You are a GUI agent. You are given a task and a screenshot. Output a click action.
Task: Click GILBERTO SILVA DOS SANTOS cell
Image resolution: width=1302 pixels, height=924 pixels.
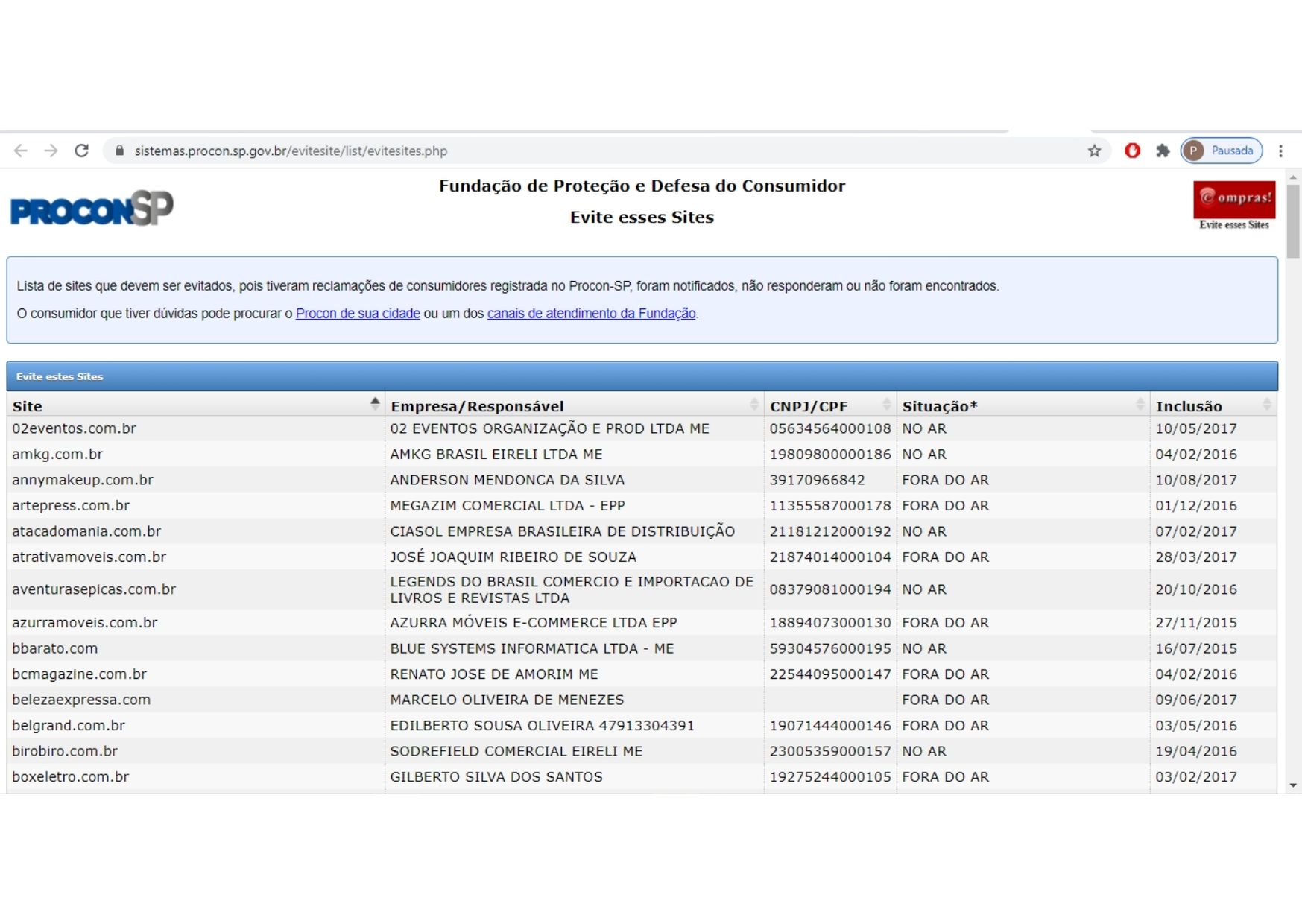pos(574,776)
